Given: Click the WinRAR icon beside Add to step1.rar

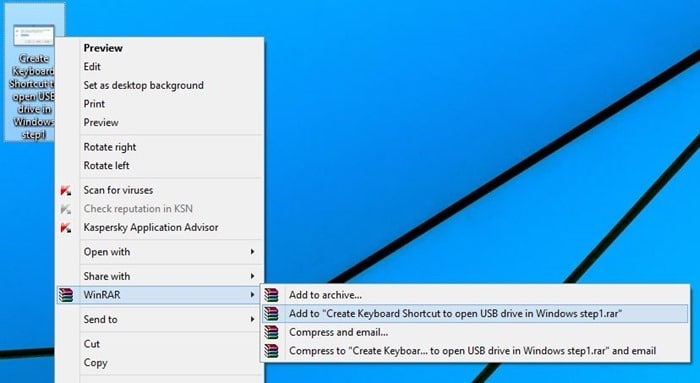Looking at the screenshot, I should 271,314.
